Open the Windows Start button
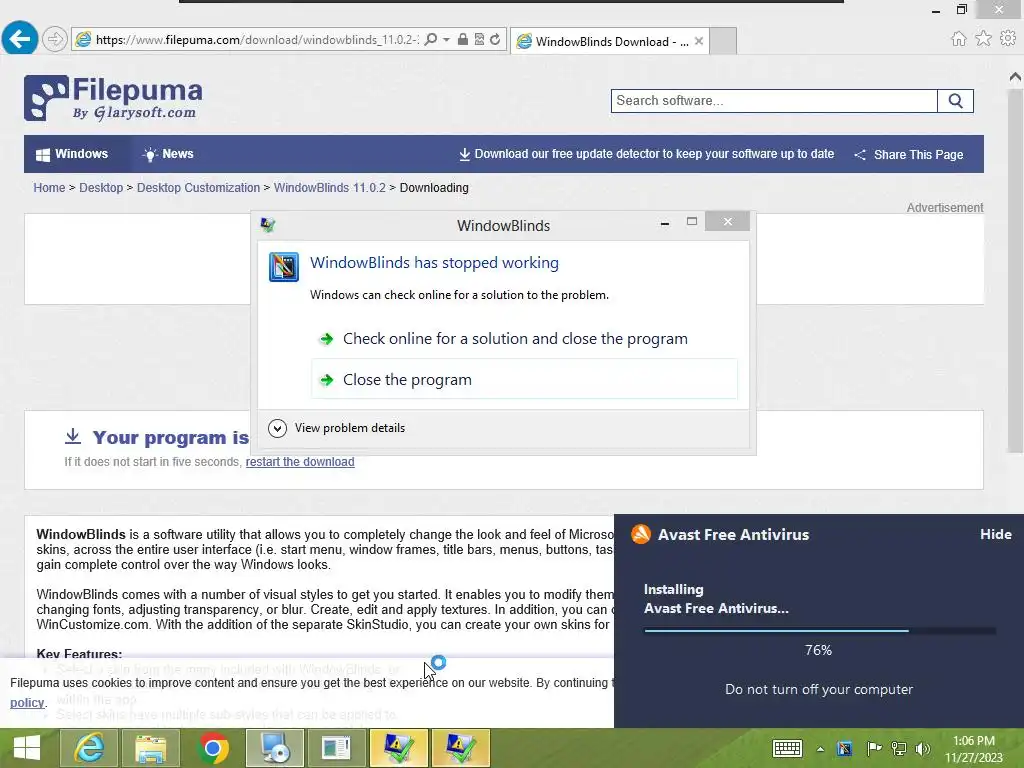The height and width of the screenshot is (768, 1024). tap(27, 748)
